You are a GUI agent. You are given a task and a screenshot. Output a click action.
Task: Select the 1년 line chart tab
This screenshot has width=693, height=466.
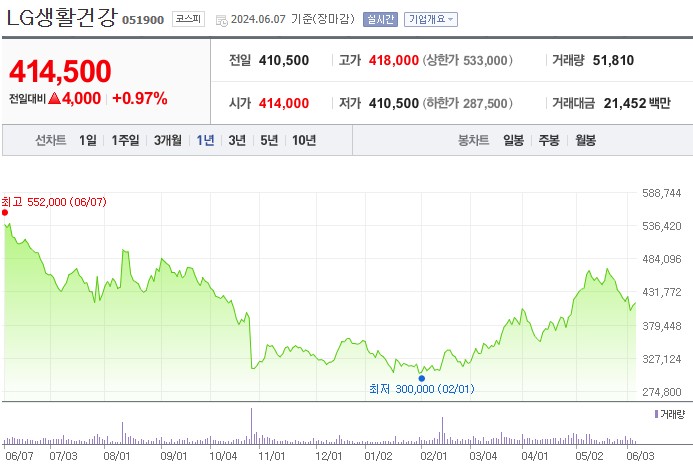click(x=206, y=141)
